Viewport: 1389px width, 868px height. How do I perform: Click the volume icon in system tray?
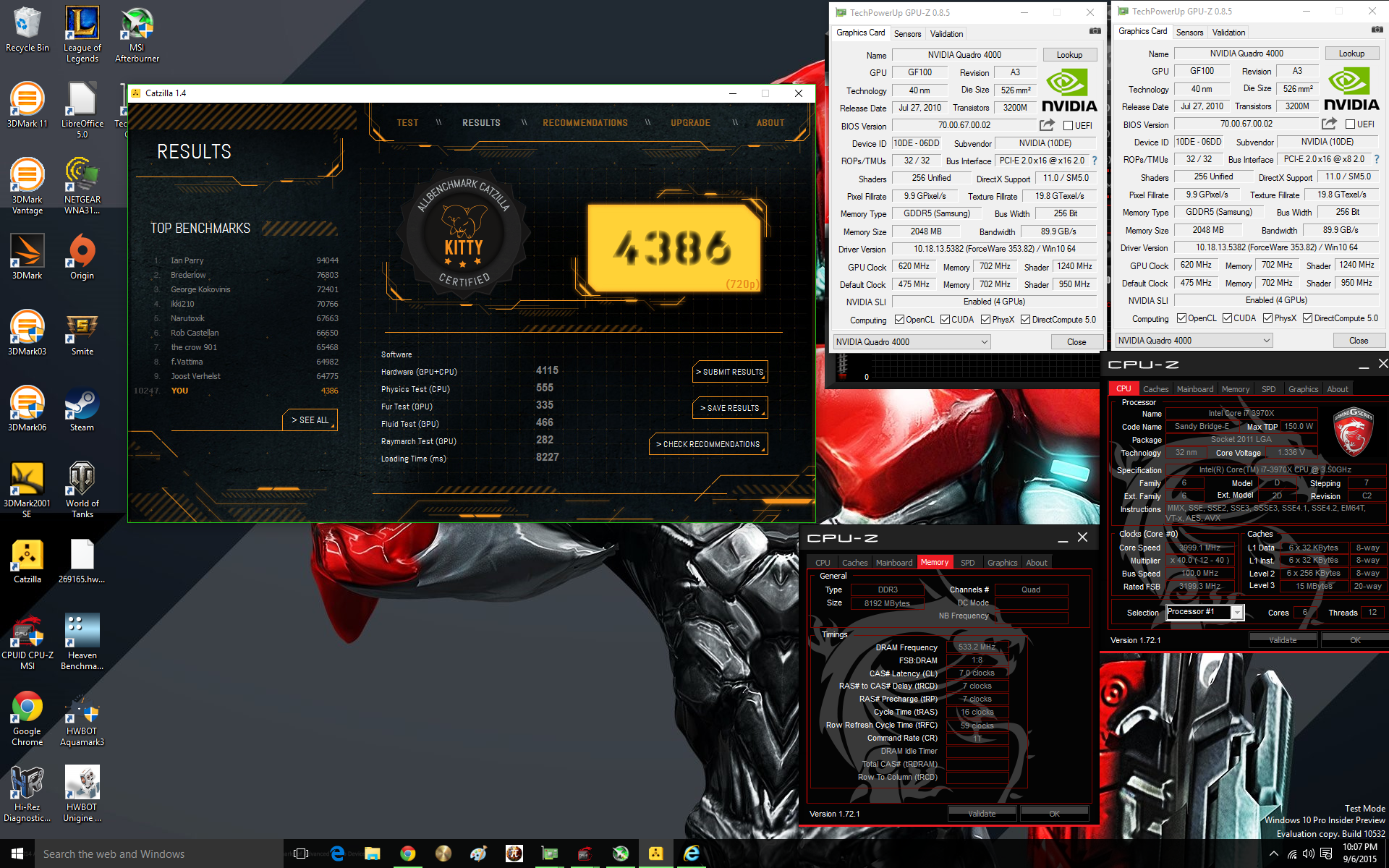click(x=1309, y=854)
